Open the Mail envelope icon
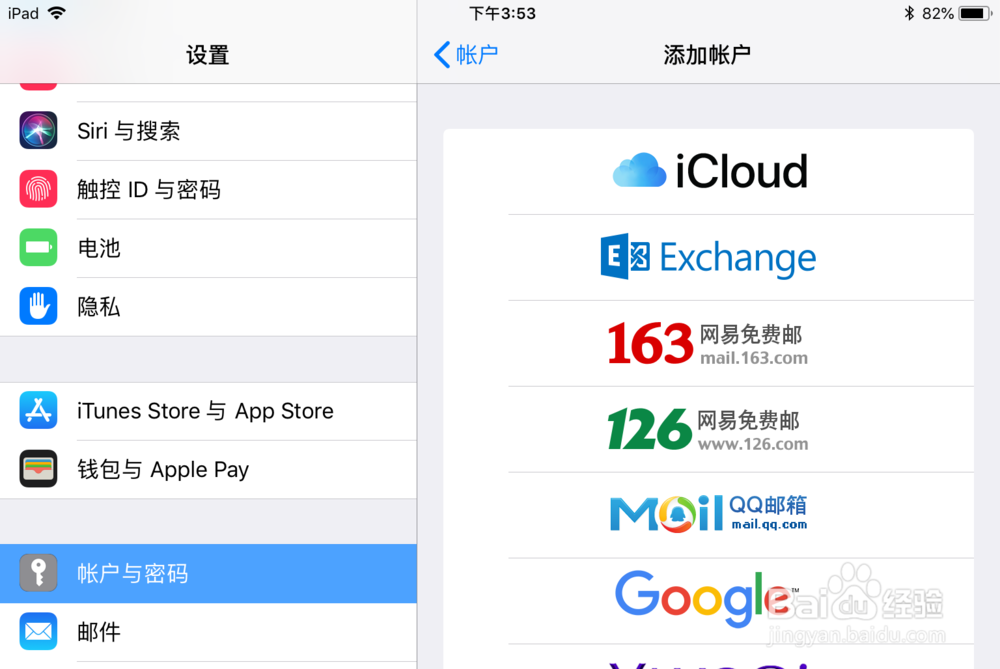Screen dimensions: 1000x669 (x=38, y=631)
